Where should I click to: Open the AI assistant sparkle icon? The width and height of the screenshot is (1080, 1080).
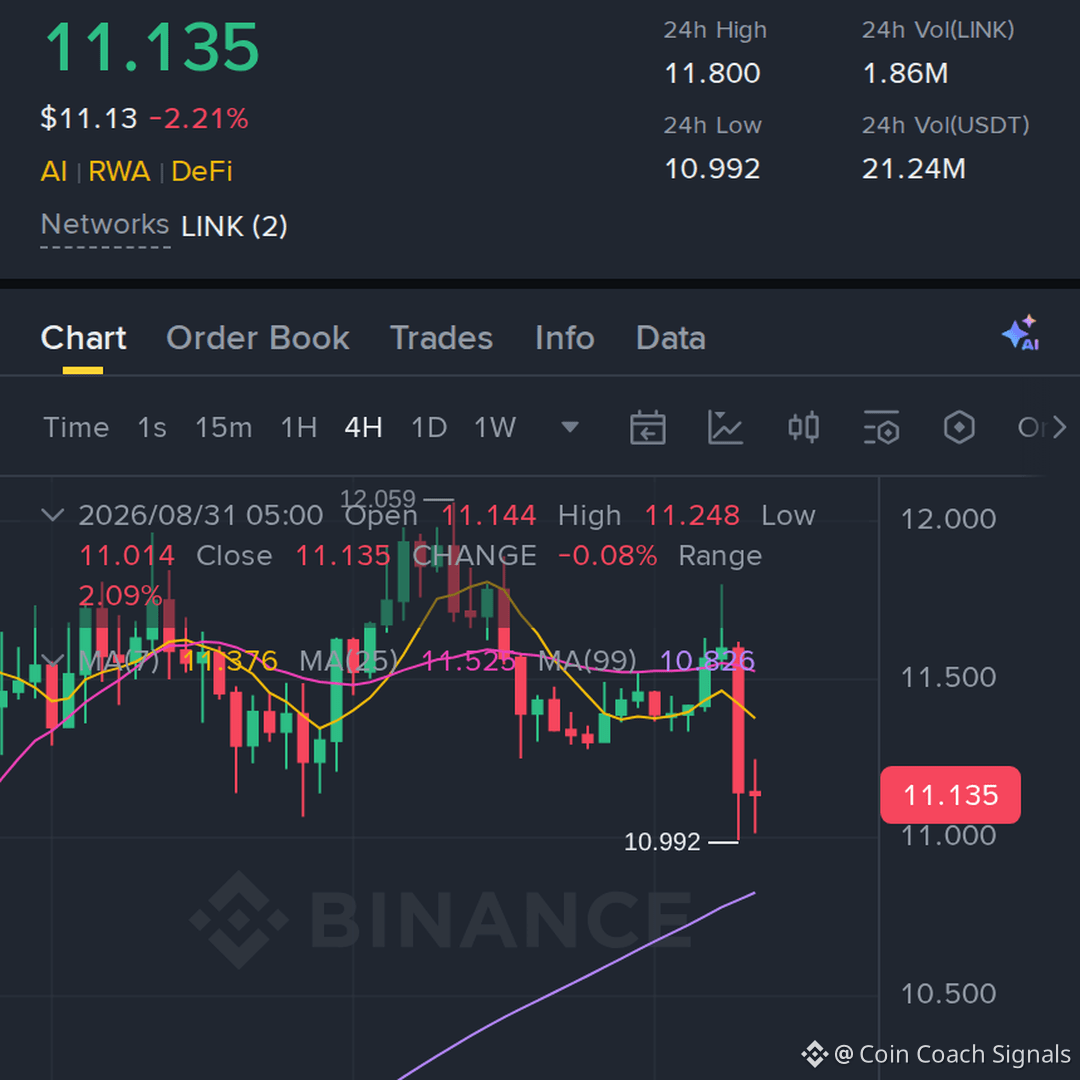[1021, 333]
